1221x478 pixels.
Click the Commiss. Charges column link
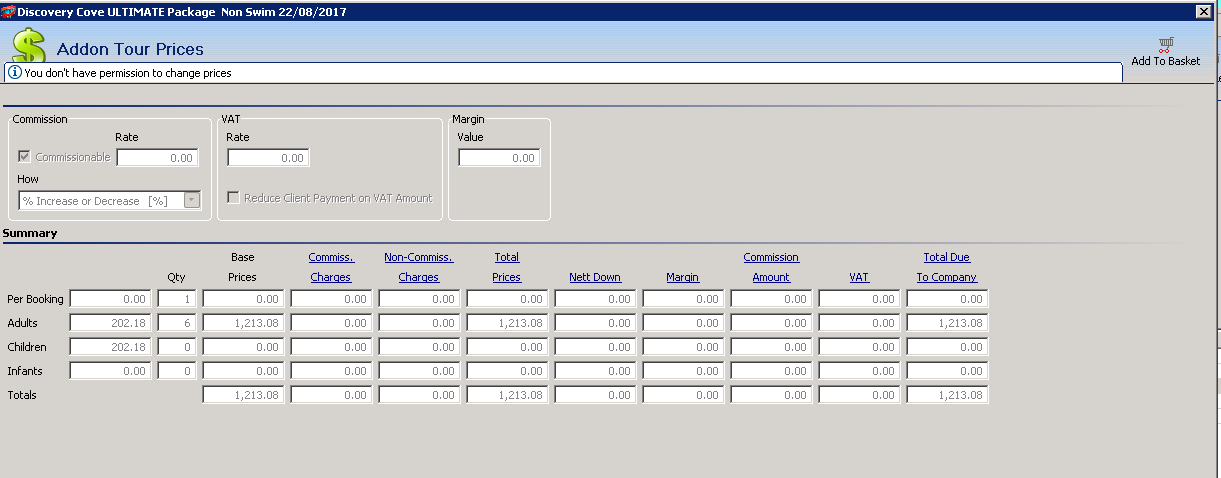331,267
